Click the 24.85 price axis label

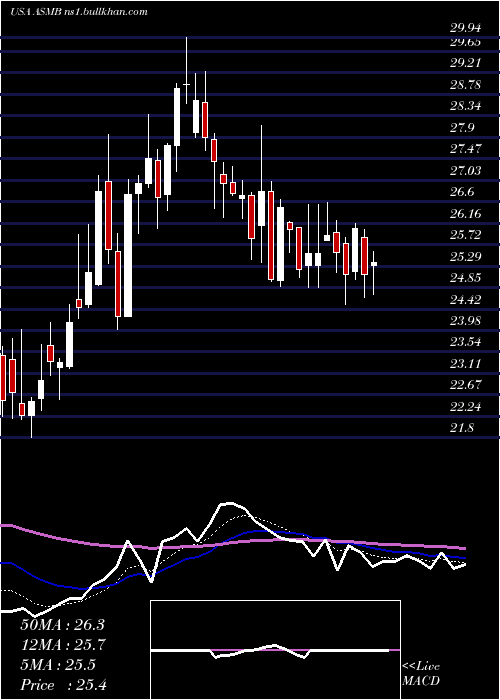pos(466,277)
